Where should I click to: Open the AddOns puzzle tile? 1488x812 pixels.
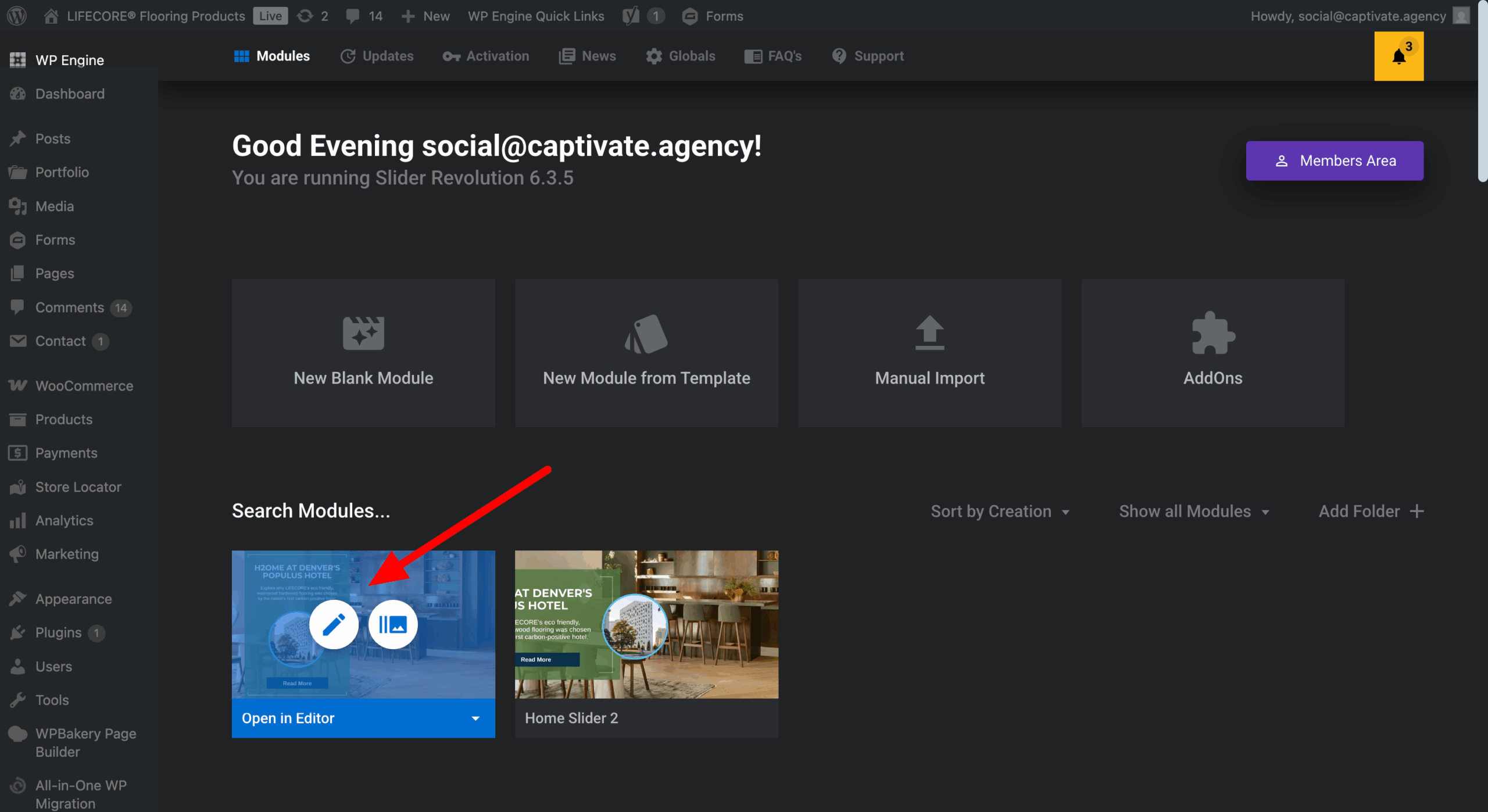1212,353
